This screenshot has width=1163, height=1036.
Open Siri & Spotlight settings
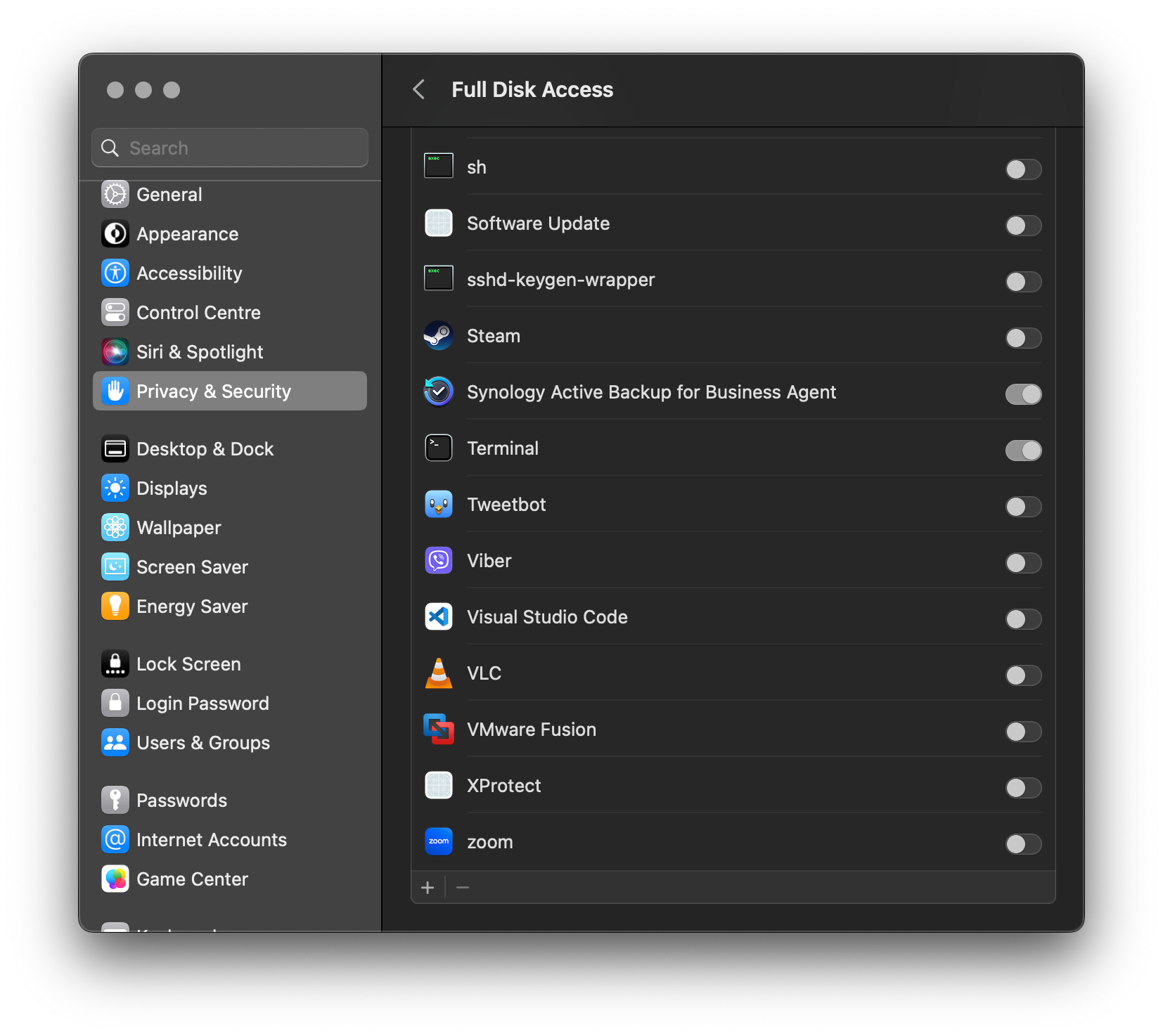(230, 352)
